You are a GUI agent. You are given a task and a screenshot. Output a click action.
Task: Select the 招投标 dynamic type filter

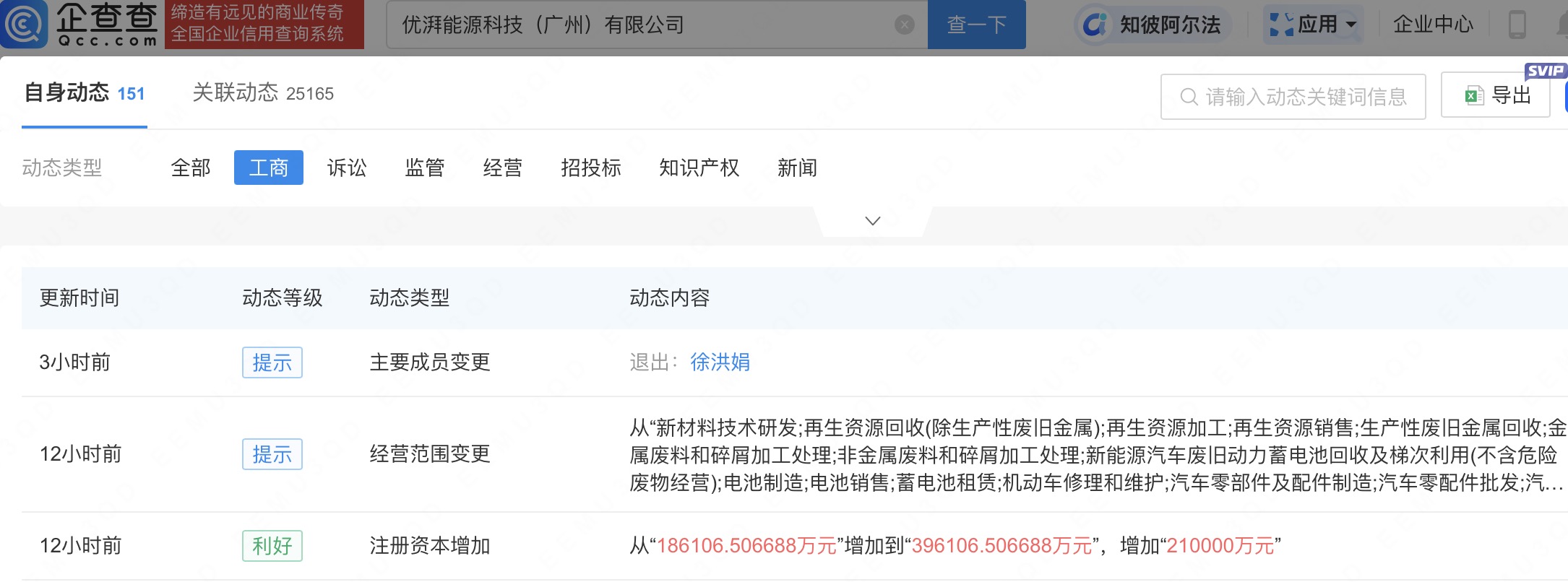591,168
